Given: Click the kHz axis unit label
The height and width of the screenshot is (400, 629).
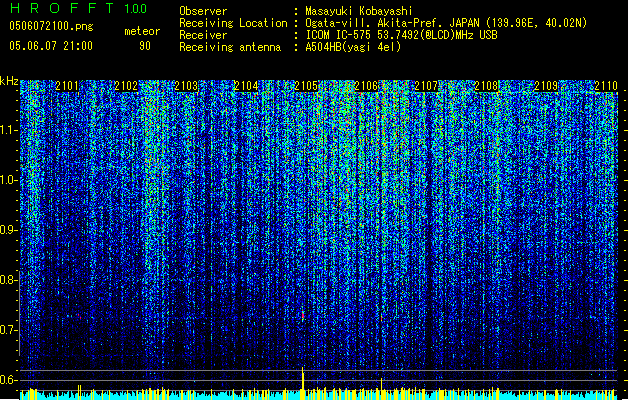Looking at the screenshot, I should point(9,81).
